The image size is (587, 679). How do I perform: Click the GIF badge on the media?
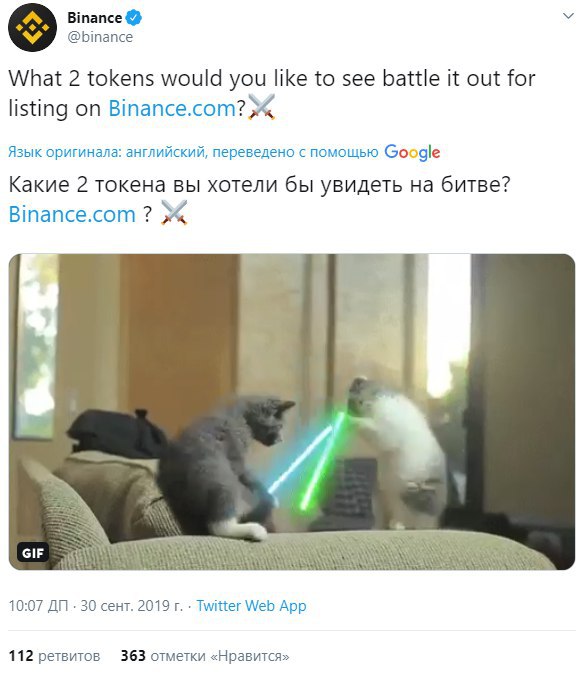point(33,553)
